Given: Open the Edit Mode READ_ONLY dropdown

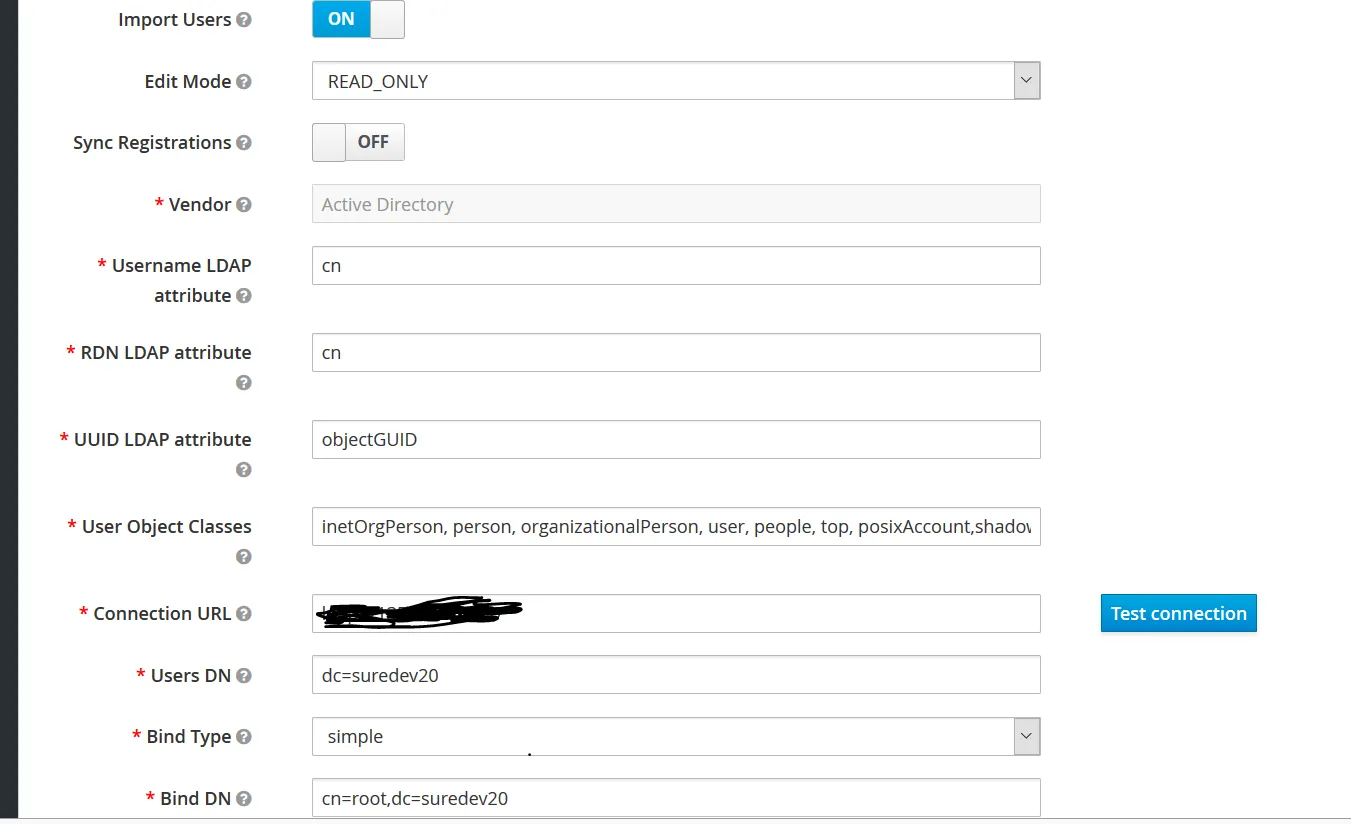Looking at the screenshot, I should (x=676, y=81).
